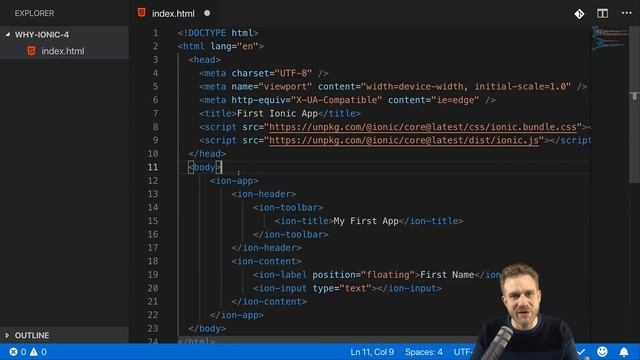This screenshot has height=360, width=640.
Task: Click the X-UA-Compatible meta tag line
Action: (347, 100)
